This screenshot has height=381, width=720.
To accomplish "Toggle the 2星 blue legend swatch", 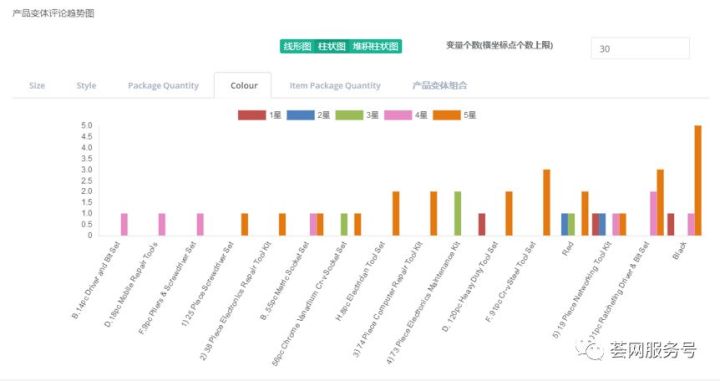I will [x=300, y=115].
